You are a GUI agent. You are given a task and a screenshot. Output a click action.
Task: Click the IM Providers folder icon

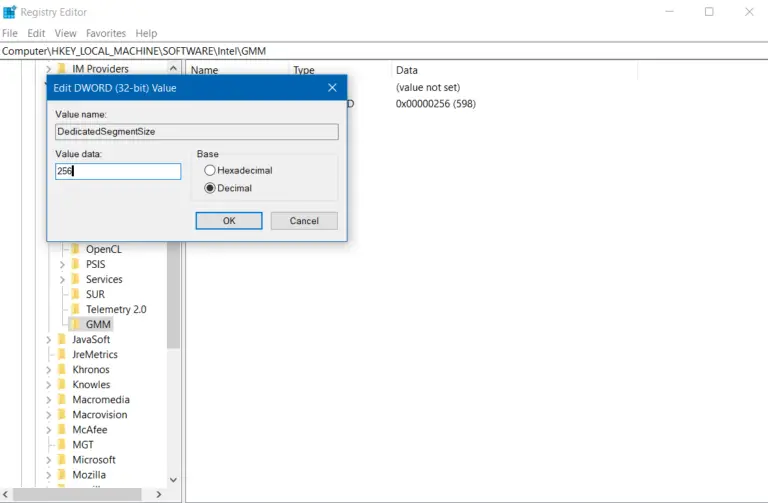(x=62, y=69)
